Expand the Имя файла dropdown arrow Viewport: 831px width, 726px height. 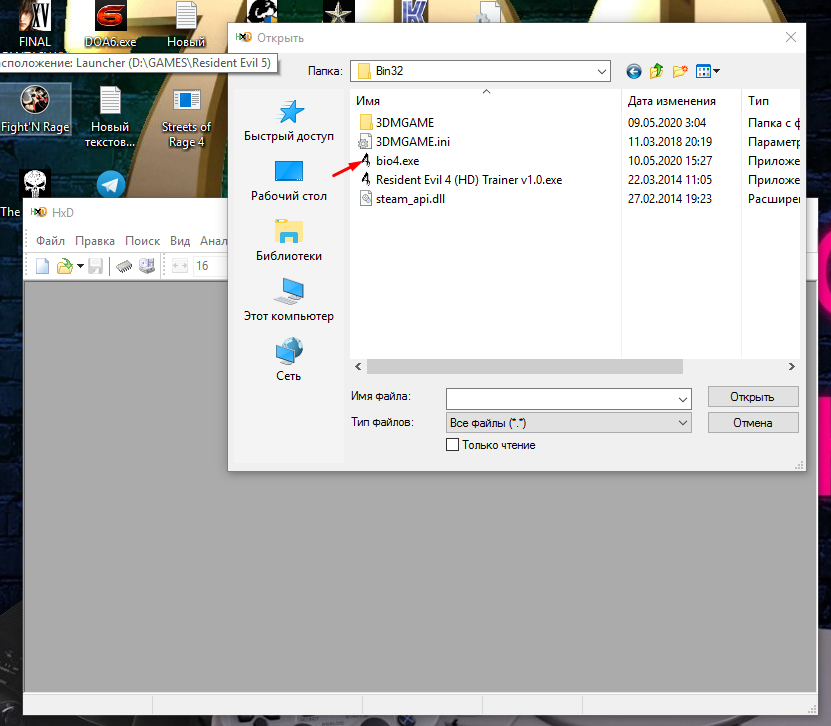[683, 399]
